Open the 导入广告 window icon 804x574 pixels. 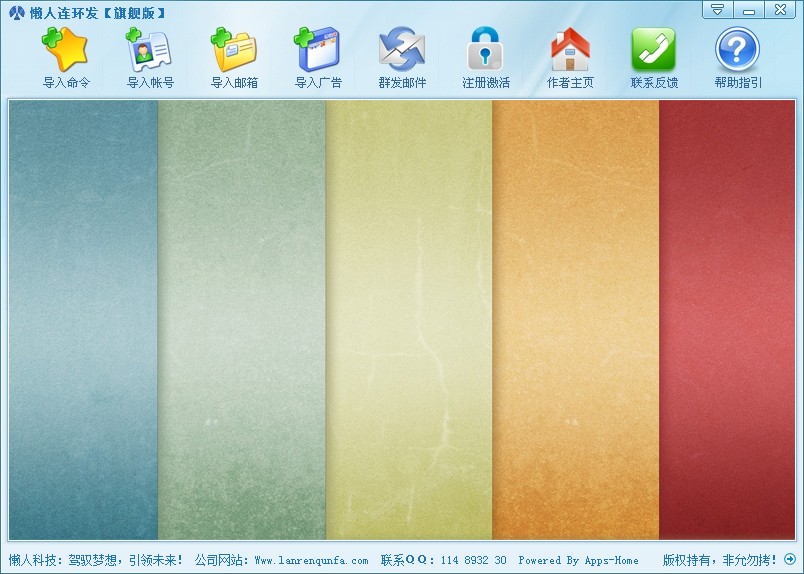click(x=317, y=49)
